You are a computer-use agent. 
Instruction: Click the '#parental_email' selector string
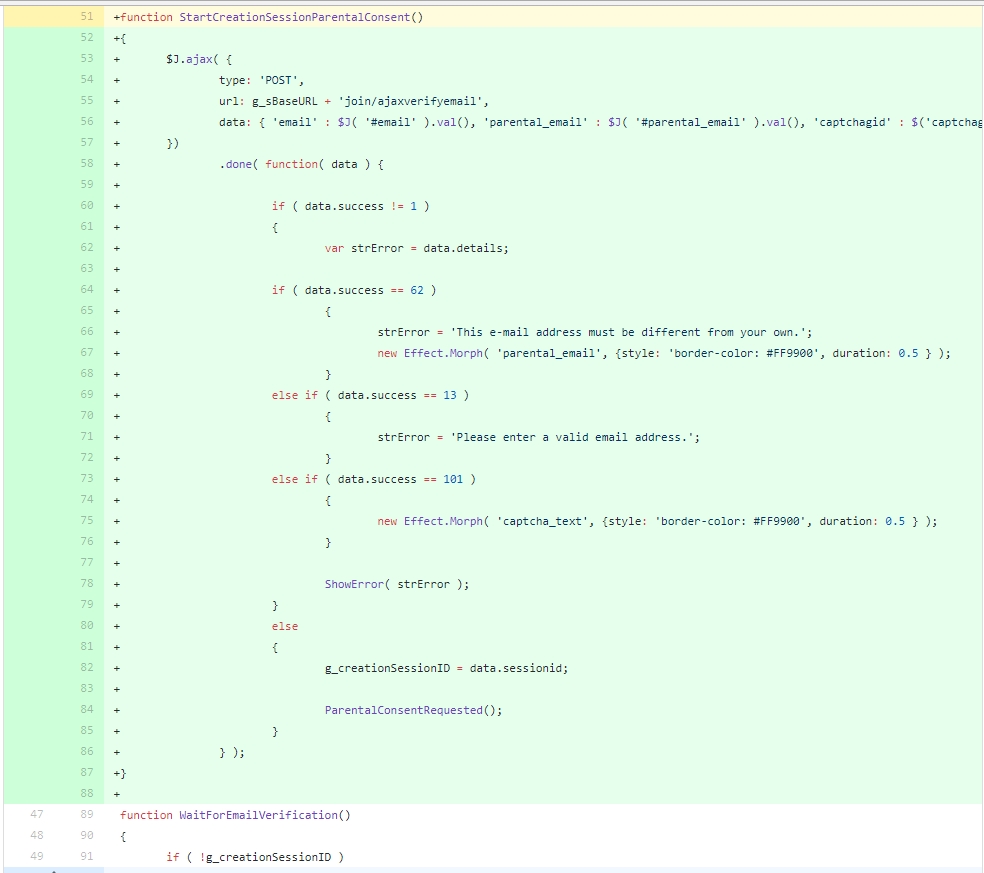[690, 122]
